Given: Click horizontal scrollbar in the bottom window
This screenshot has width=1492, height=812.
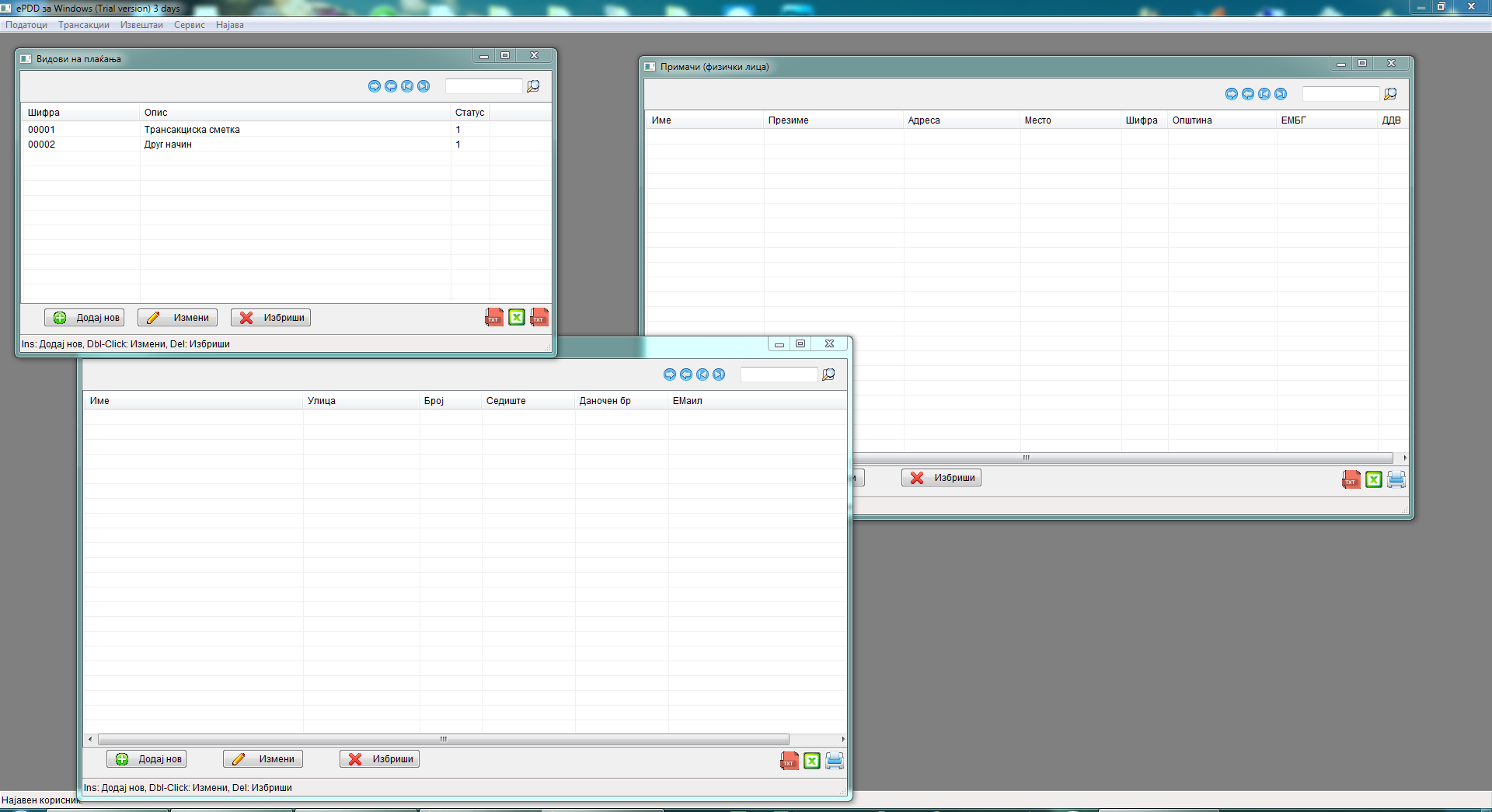Looking at the screenshot, I should pyautogui.click(x=443, y=740).
